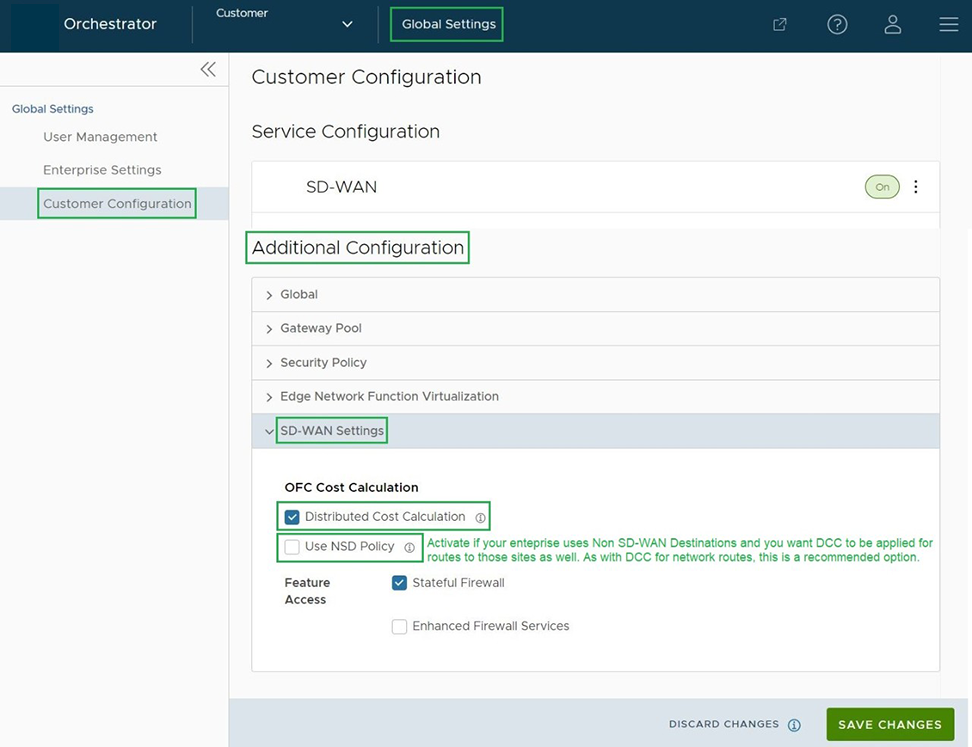Expand the Security Policy section
The image size is (972, 747).
[x=322, y=363]
